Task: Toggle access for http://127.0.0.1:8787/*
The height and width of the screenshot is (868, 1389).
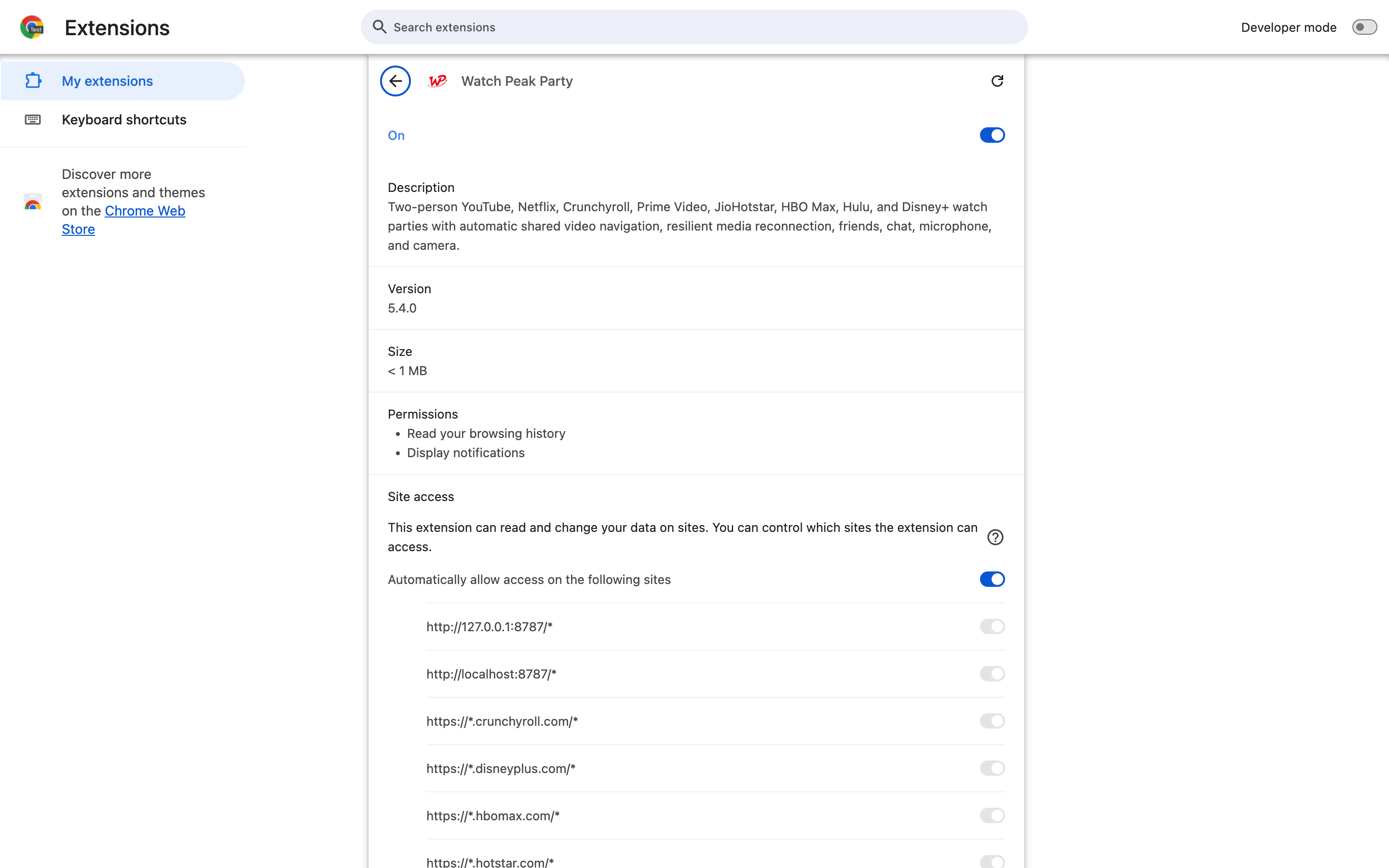Action: (992, 626)
